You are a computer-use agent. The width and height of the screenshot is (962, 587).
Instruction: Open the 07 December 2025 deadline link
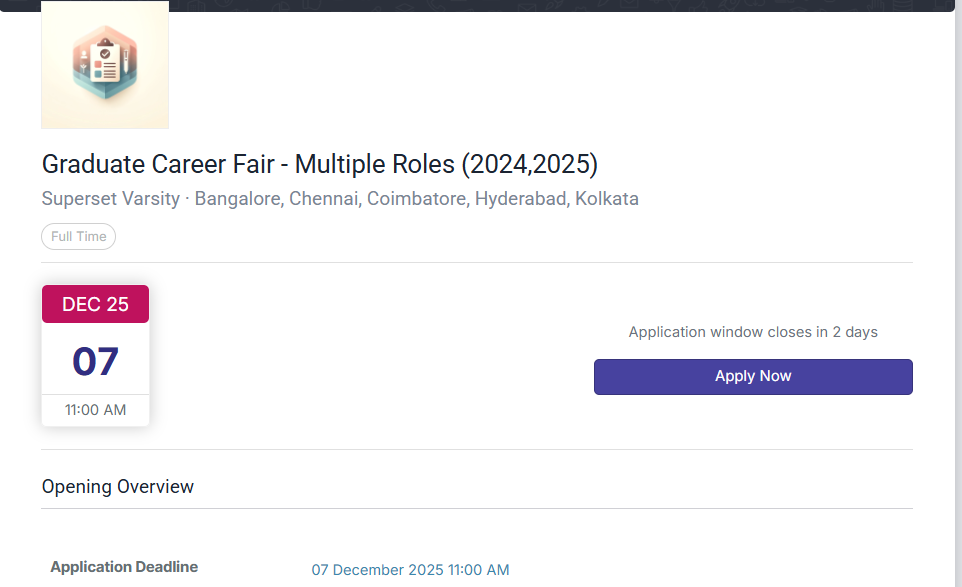click(x=410, y=570)
